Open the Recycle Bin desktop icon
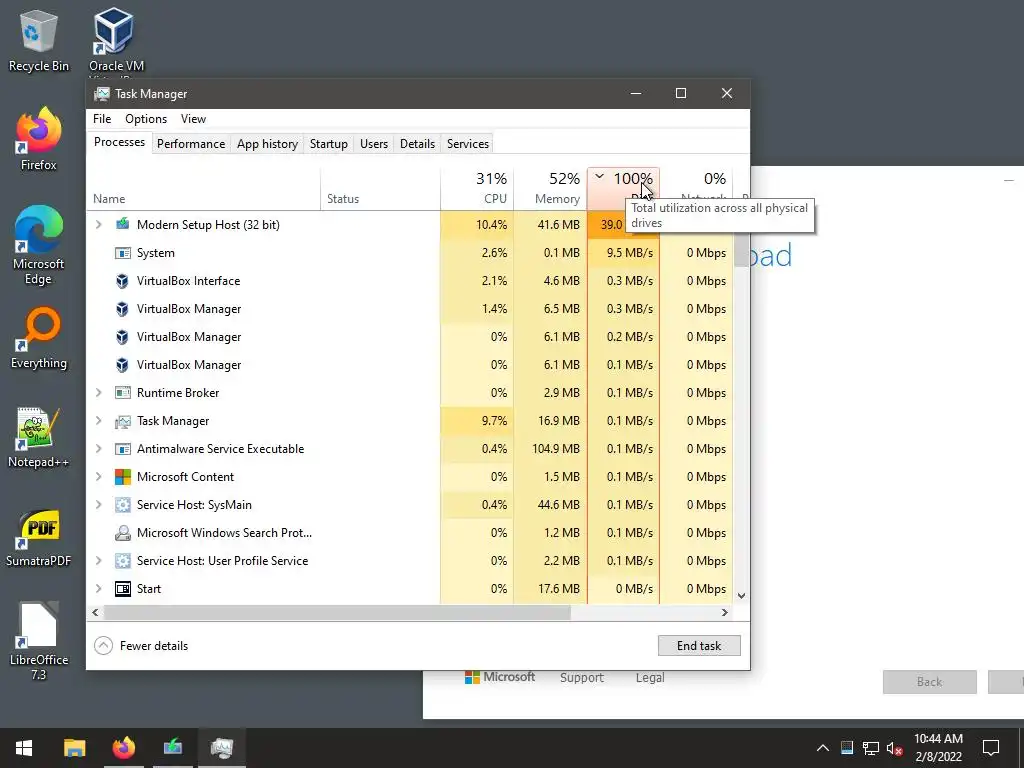This screenshot has width=1024, height=768. coord(38,40)
